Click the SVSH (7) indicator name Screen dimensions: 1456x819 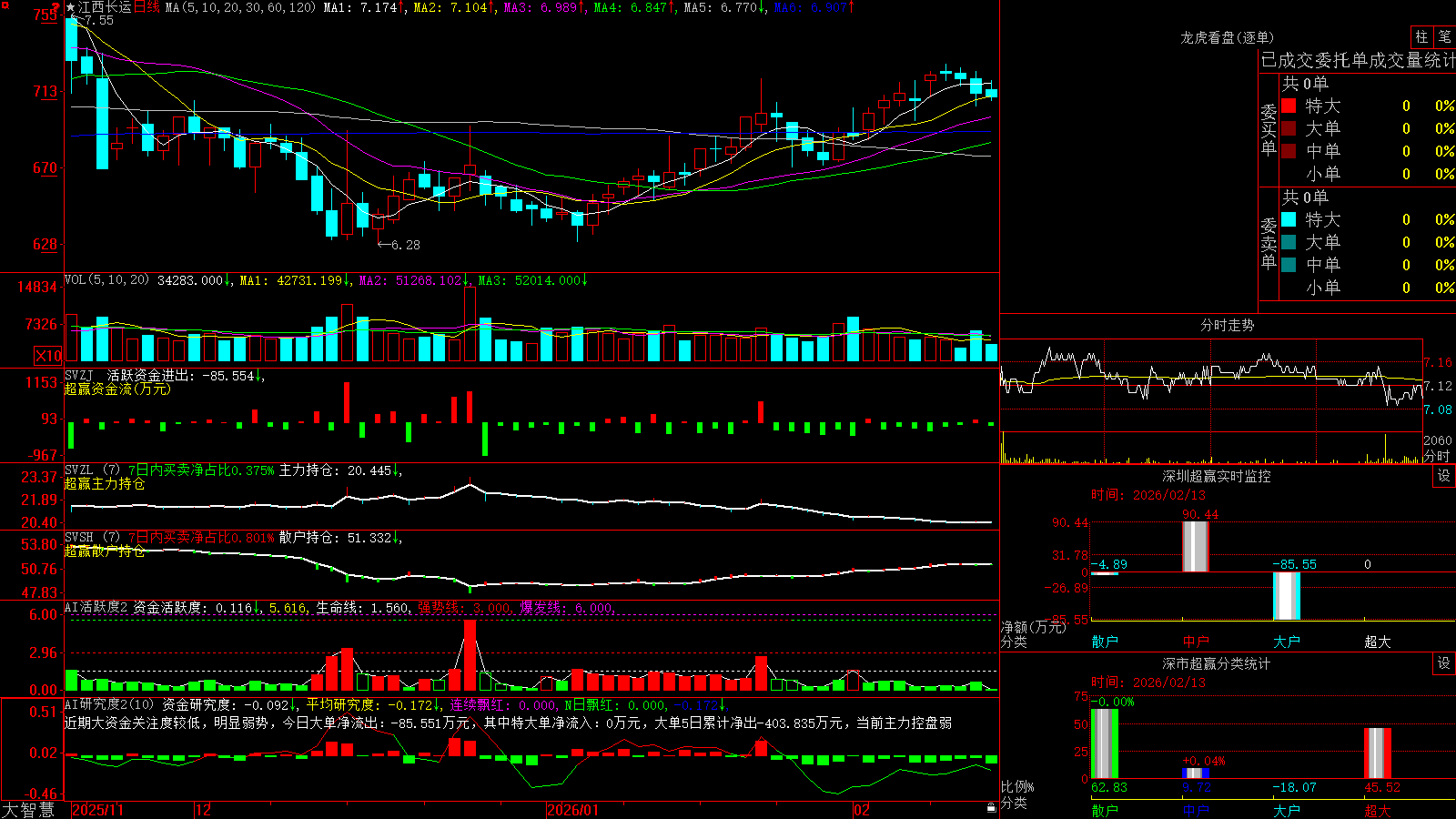coord(92,538)
